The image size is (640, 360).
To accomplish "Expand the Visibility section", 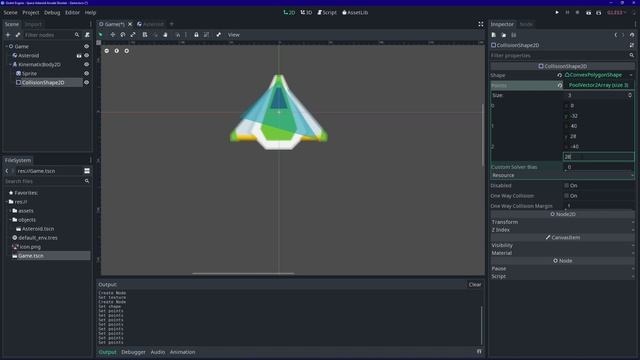I will (x=562, y=245).
